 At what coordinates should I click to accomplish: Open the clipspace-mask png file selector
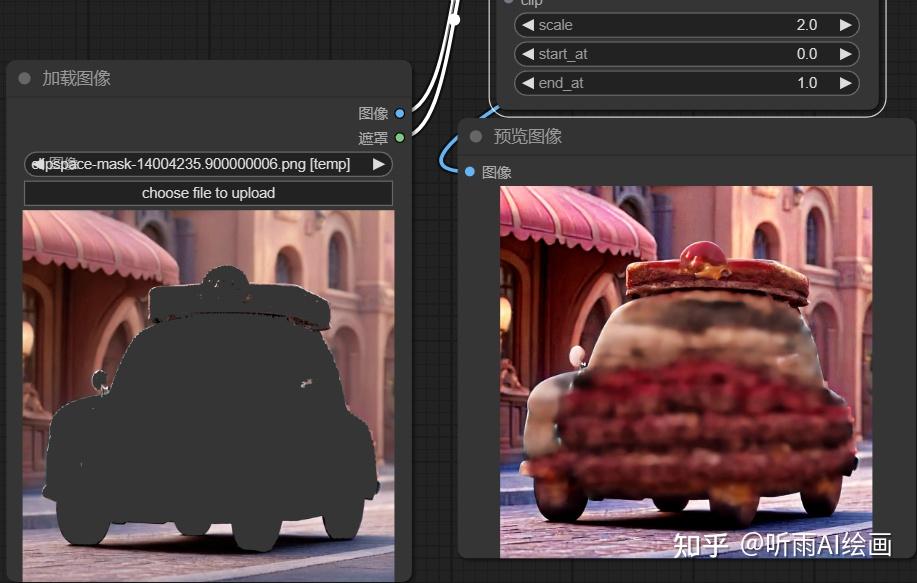tap(208, 164)
